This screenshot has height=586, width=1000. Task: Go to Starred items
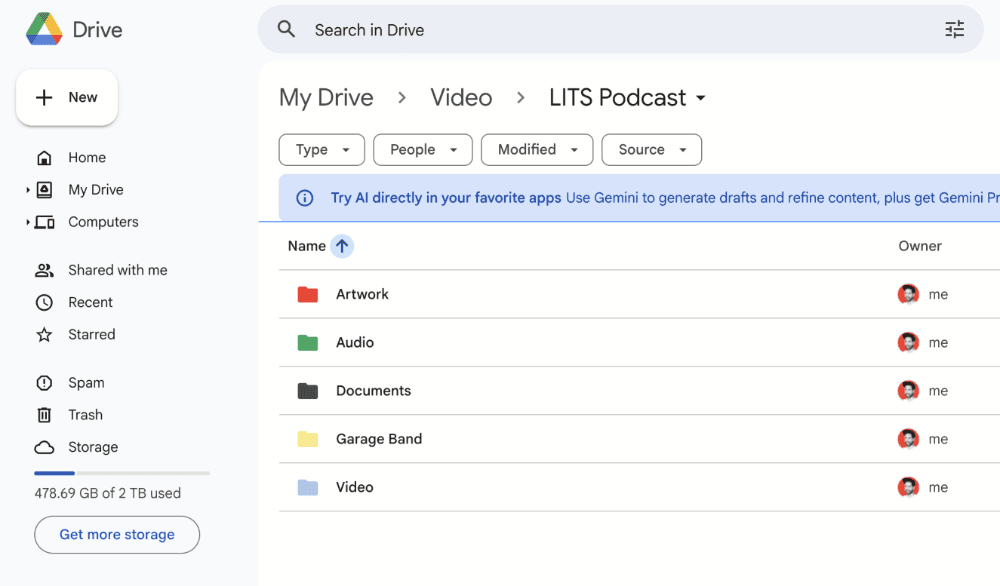(x=91, y=335)
